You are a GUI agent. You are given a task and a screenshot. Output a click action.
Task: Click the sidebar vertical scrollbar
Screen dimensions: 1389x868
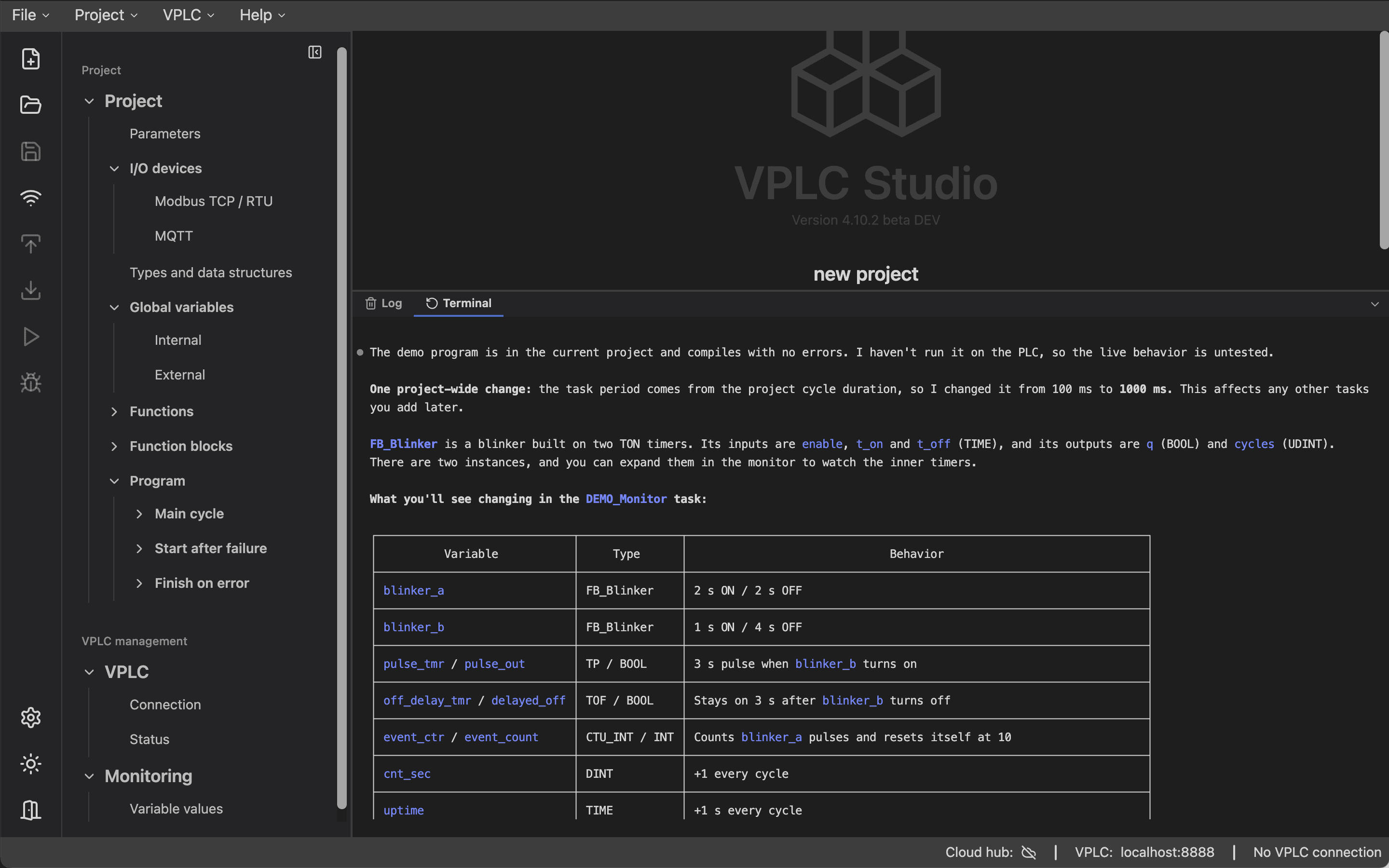(x=341, y=428)
